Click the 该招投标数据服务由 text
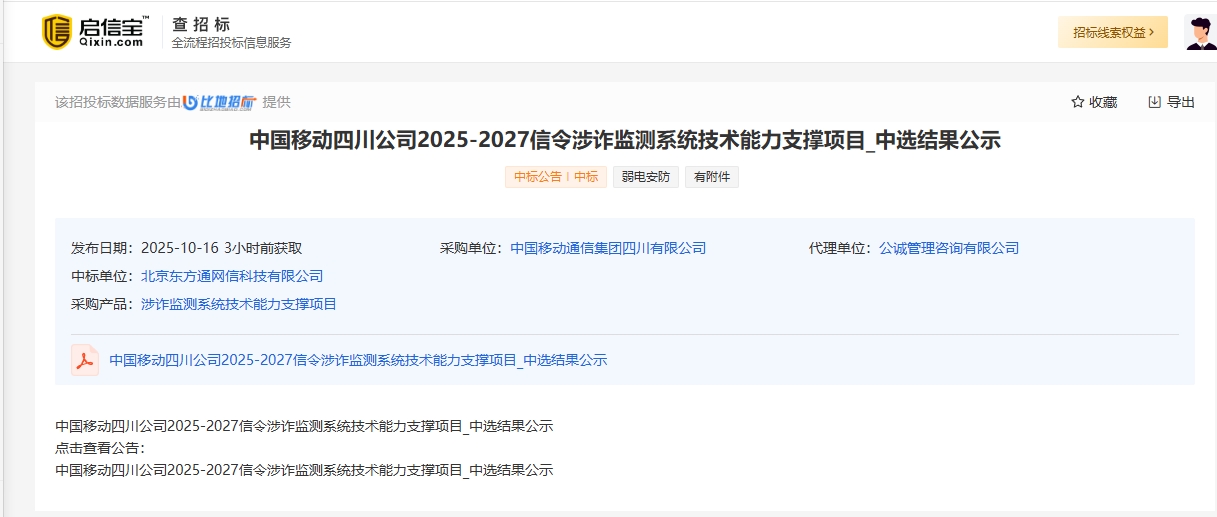The image size is (1217, 517). (x=118, y=102)
